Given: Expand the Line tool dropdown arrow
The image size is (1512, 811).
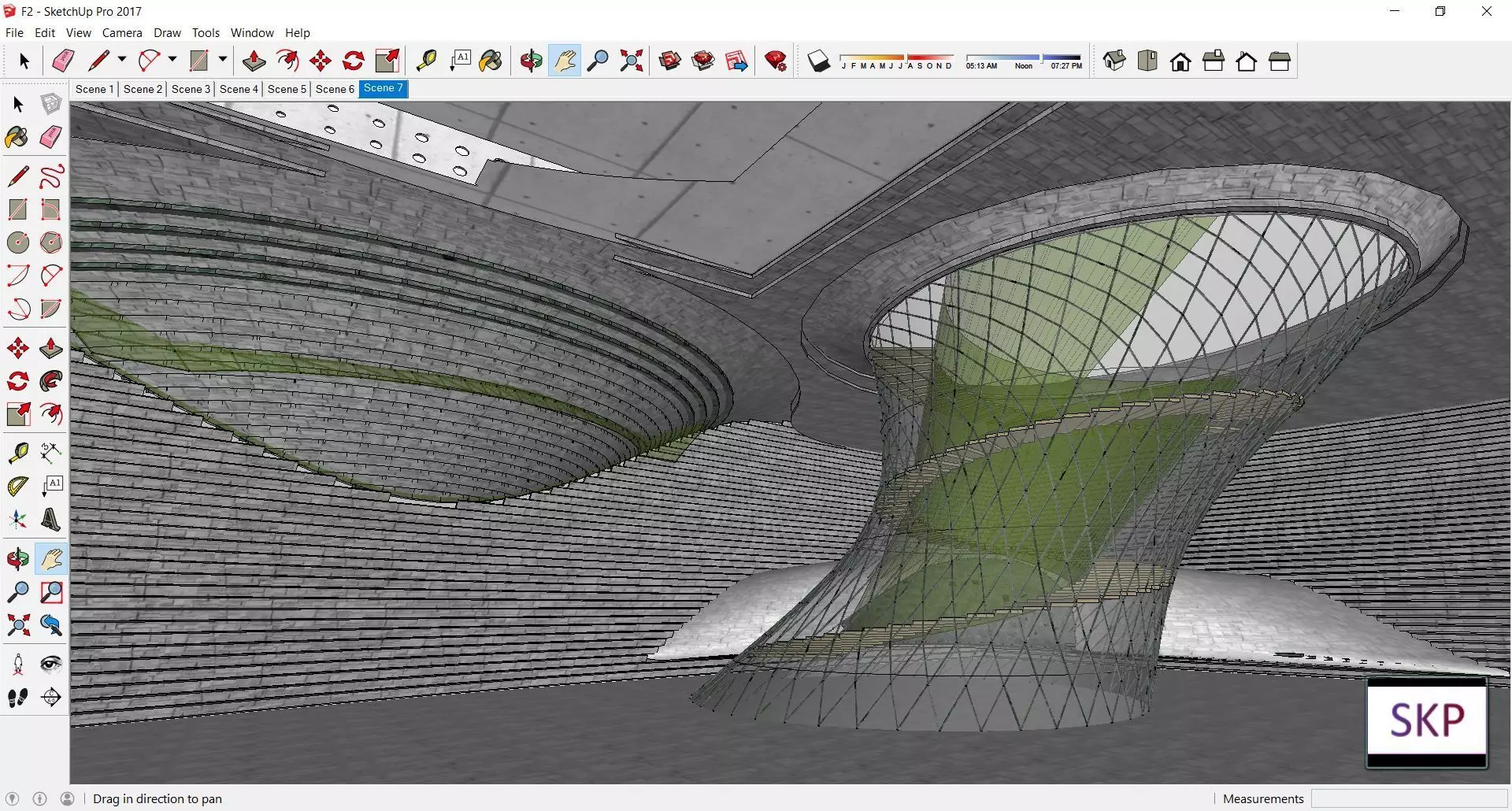Looking at the screenshot, I should [122, 60].
